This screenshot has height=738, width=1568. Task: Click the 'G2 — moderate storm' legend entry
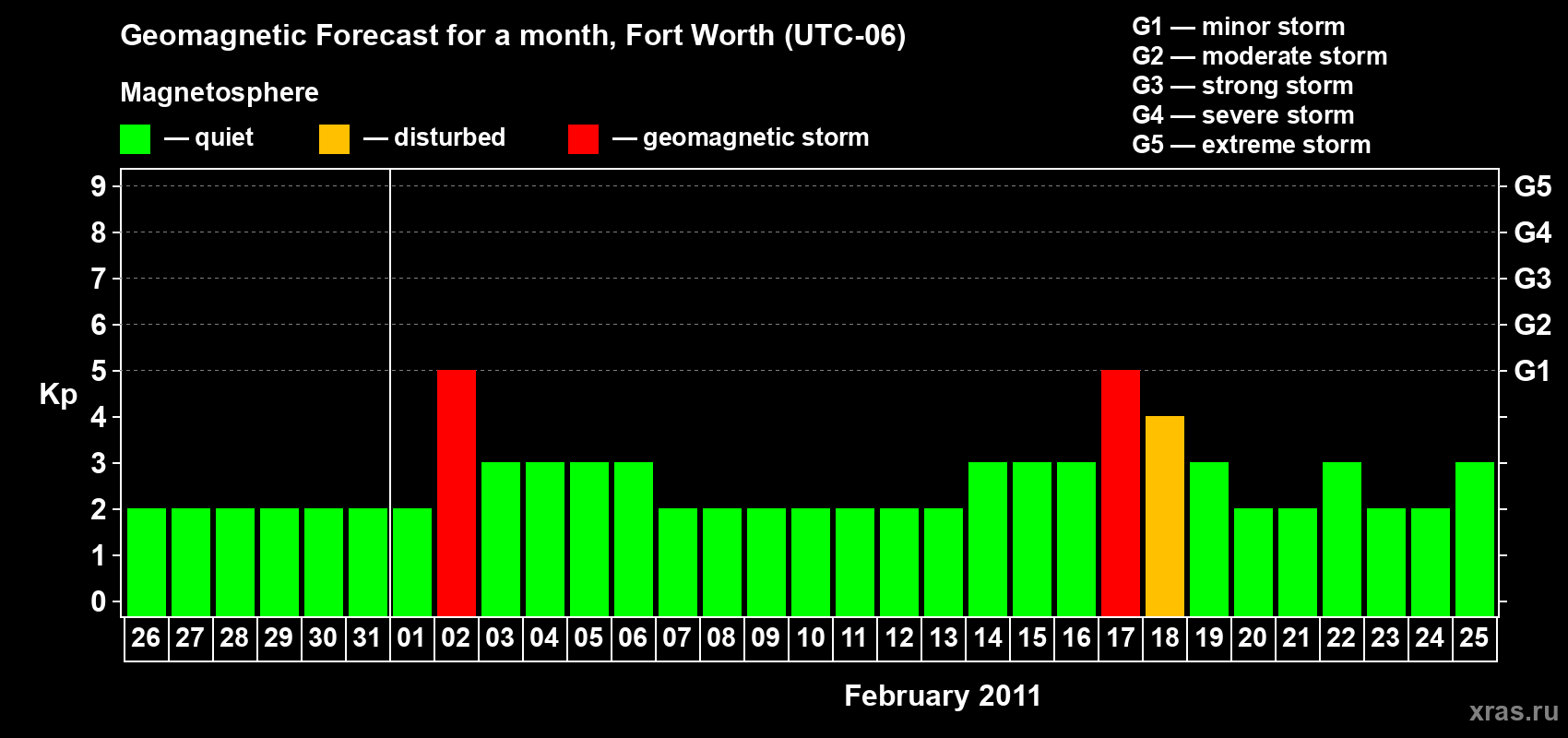click(1260, 56)
